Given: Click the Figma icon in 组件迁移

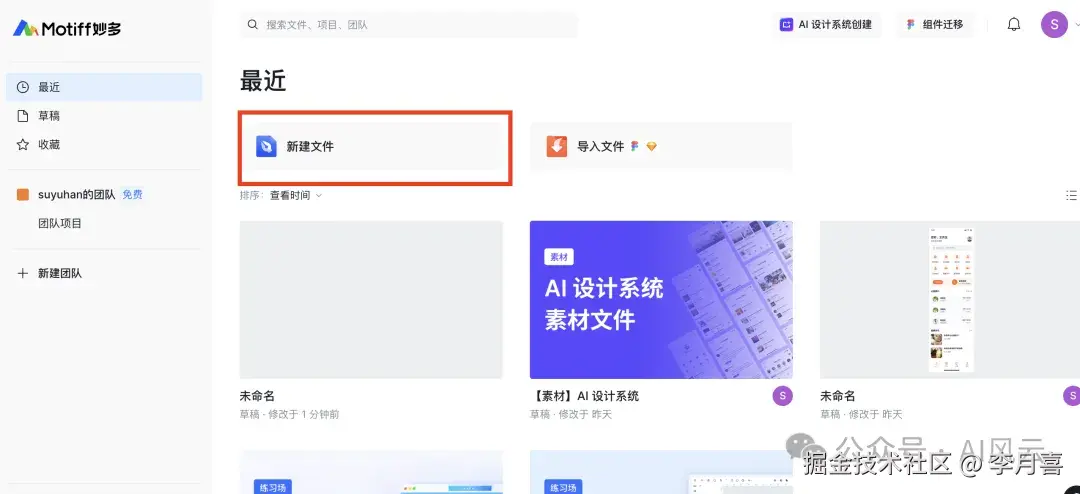Looking at the screenshot, I should coord(911,25).
